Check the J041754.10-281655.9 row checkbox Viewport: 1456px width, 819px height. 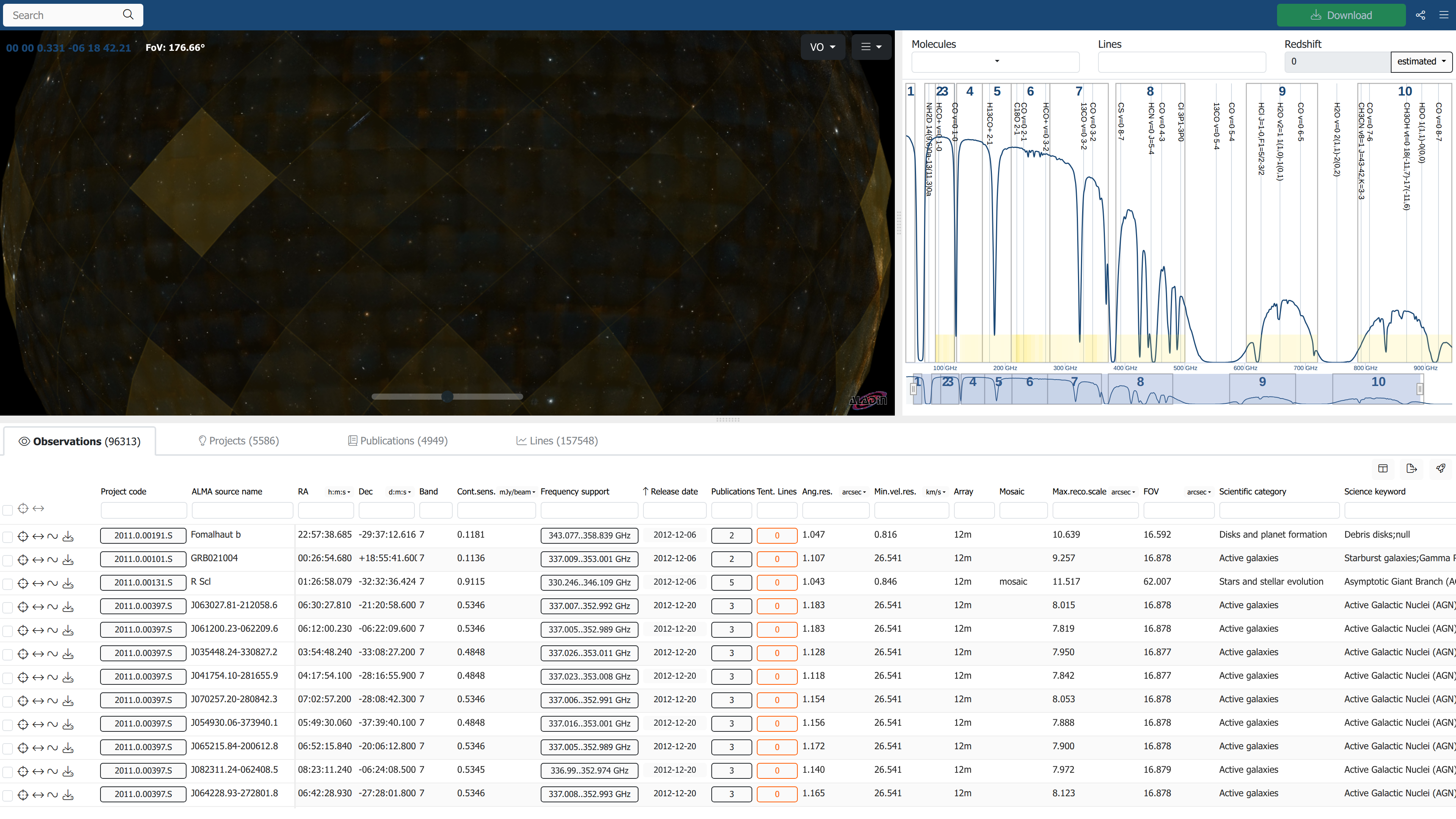(7, 679)
